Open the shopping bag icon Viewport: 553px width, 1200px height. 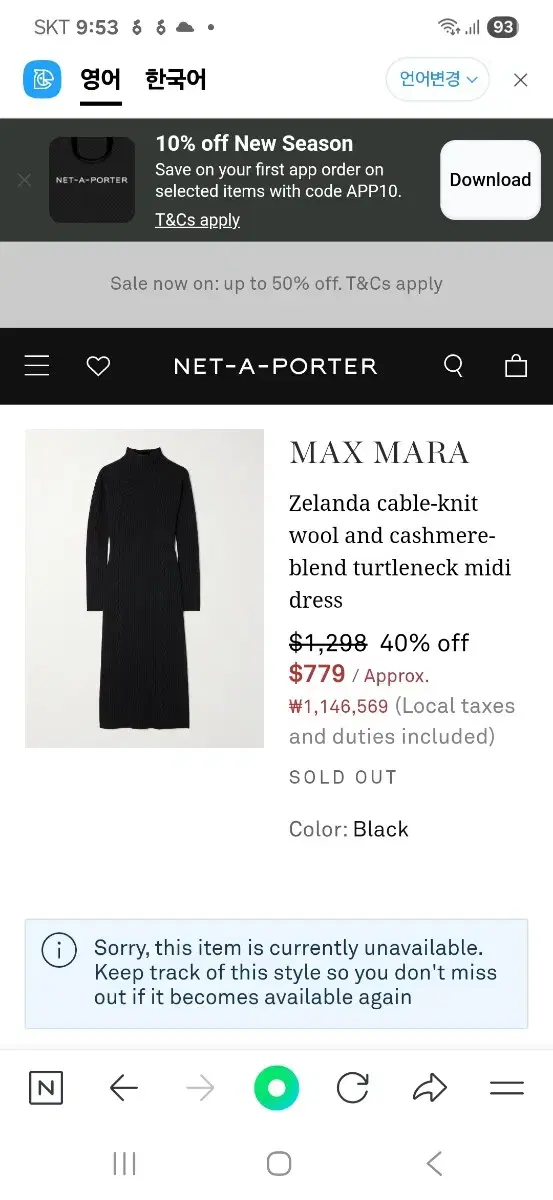(x=516, y=366)
